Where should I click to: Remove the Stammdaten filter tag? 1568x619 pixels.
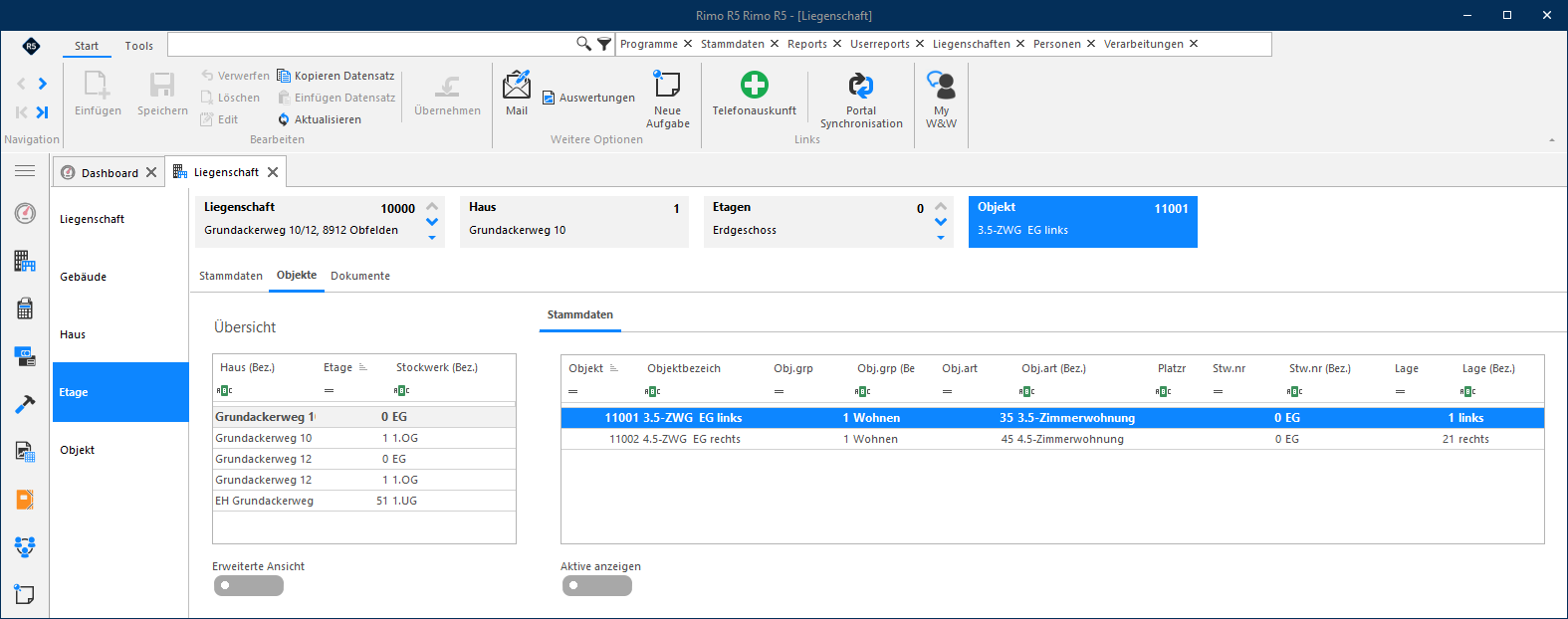pyautogui.click(x=775, y=44)
